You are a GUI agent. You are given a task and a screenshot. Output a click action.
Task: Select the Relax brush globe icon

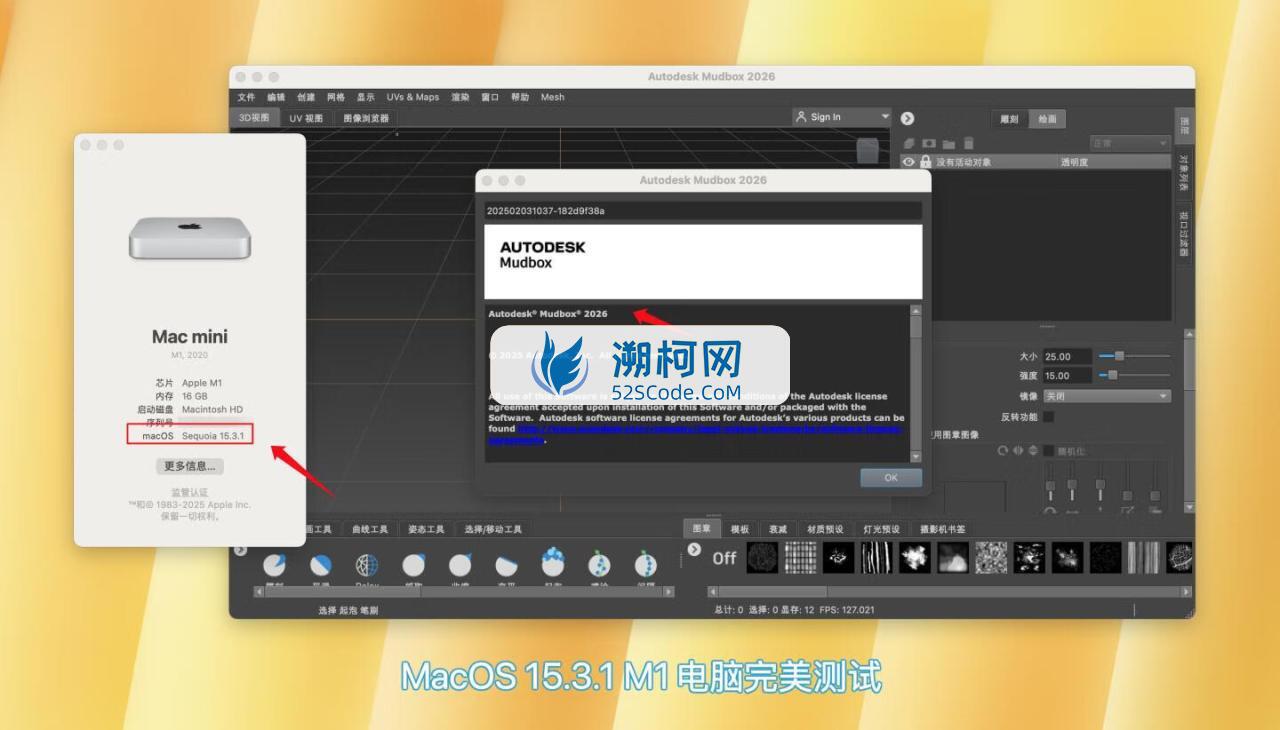pyautogui.click(x=367, y=566)
